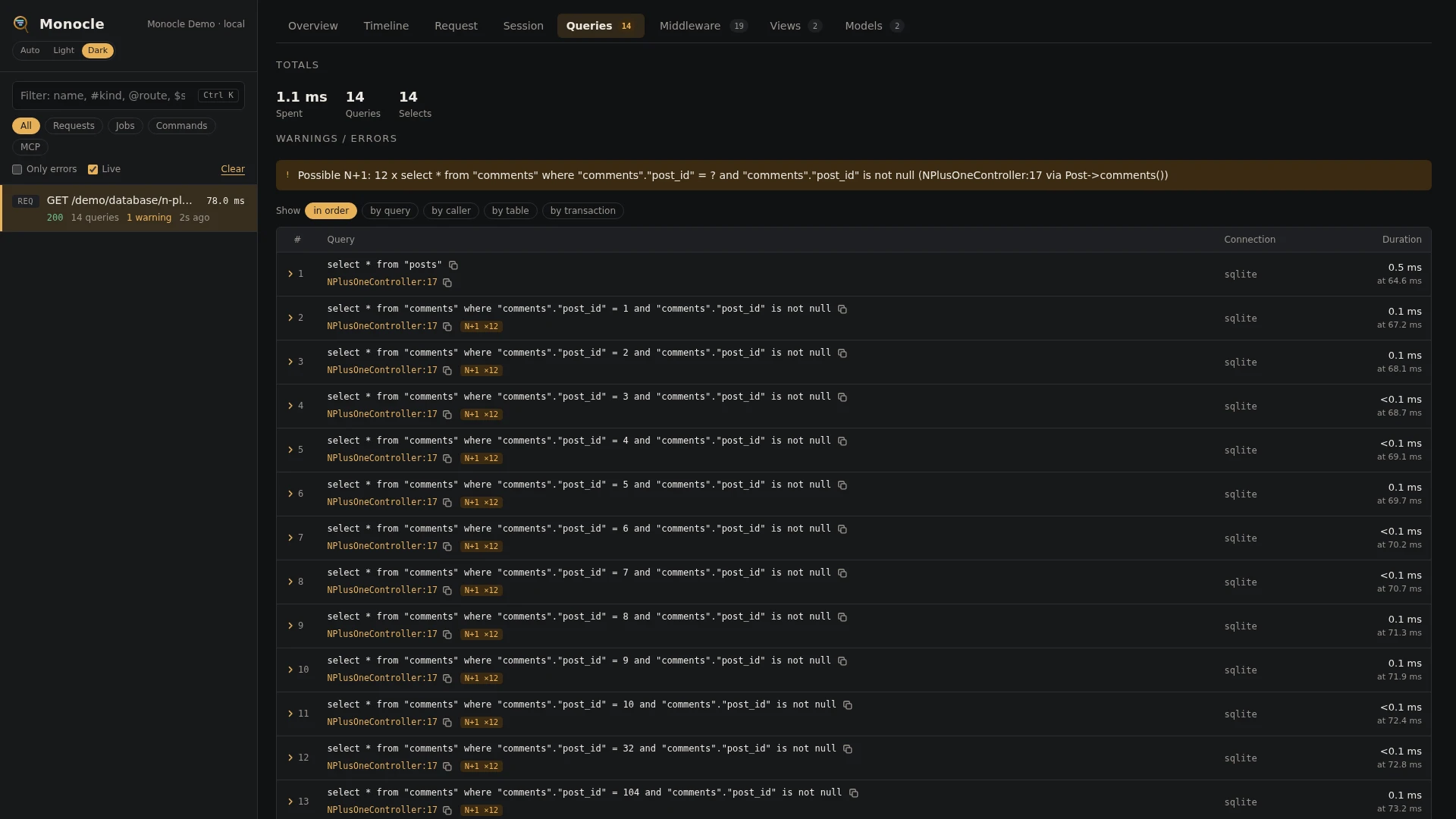The width and height of the screenshot is (1456, 819).
Task: Switch to the Middleware tab
Action: 704,26
